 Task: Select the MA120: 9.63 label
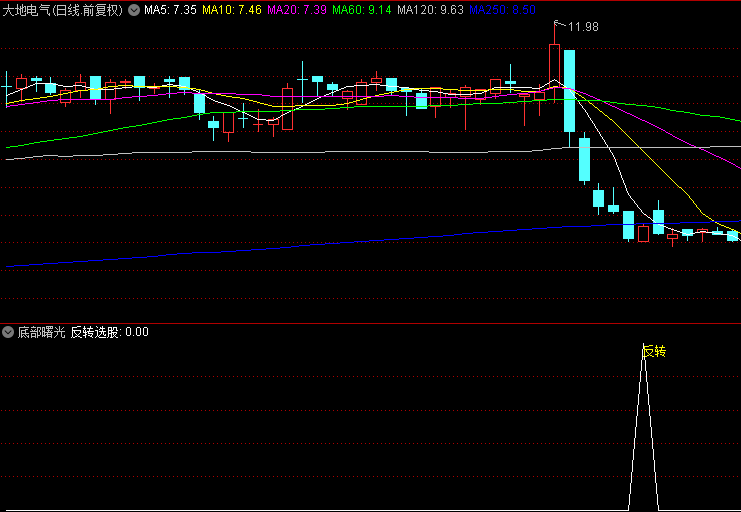point(430,10)
